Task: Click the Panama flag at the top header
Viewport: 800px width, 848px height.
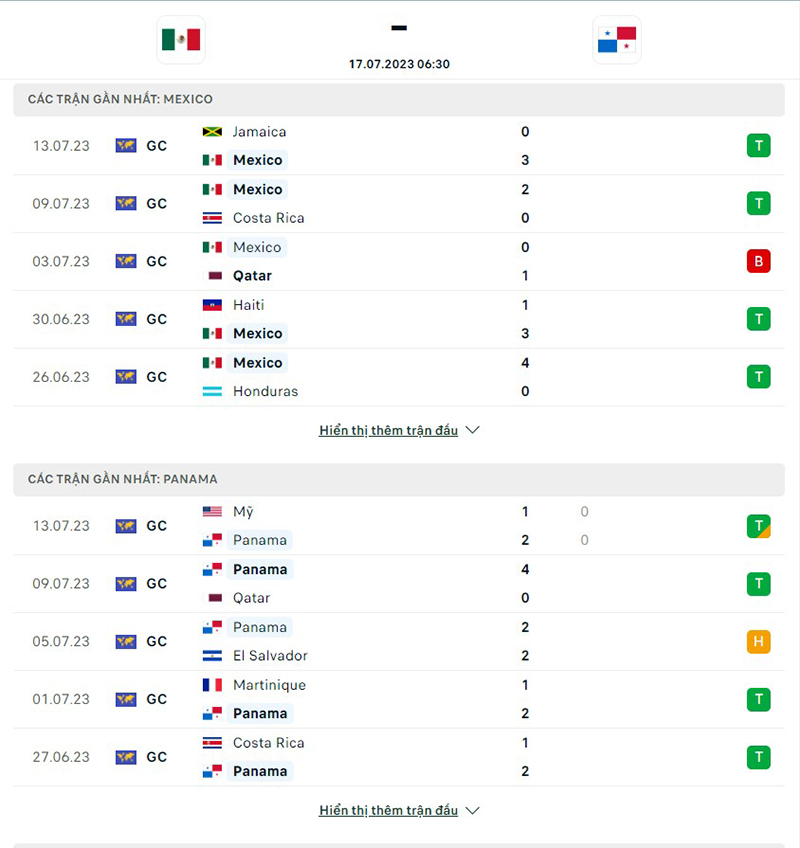Action: 617,40
